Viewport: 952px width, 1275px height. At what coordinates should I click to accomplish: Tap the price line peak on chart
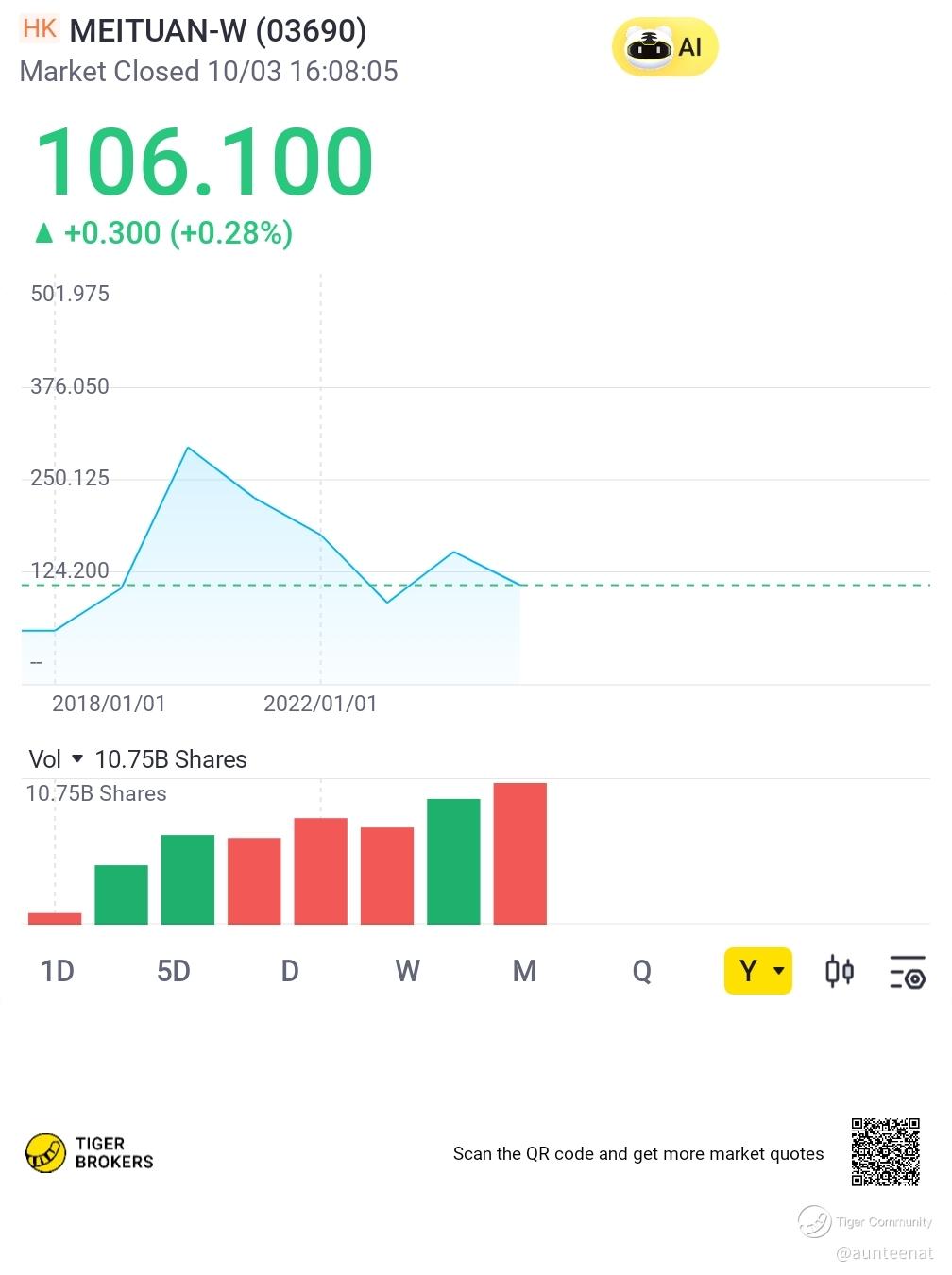(188, 448)
